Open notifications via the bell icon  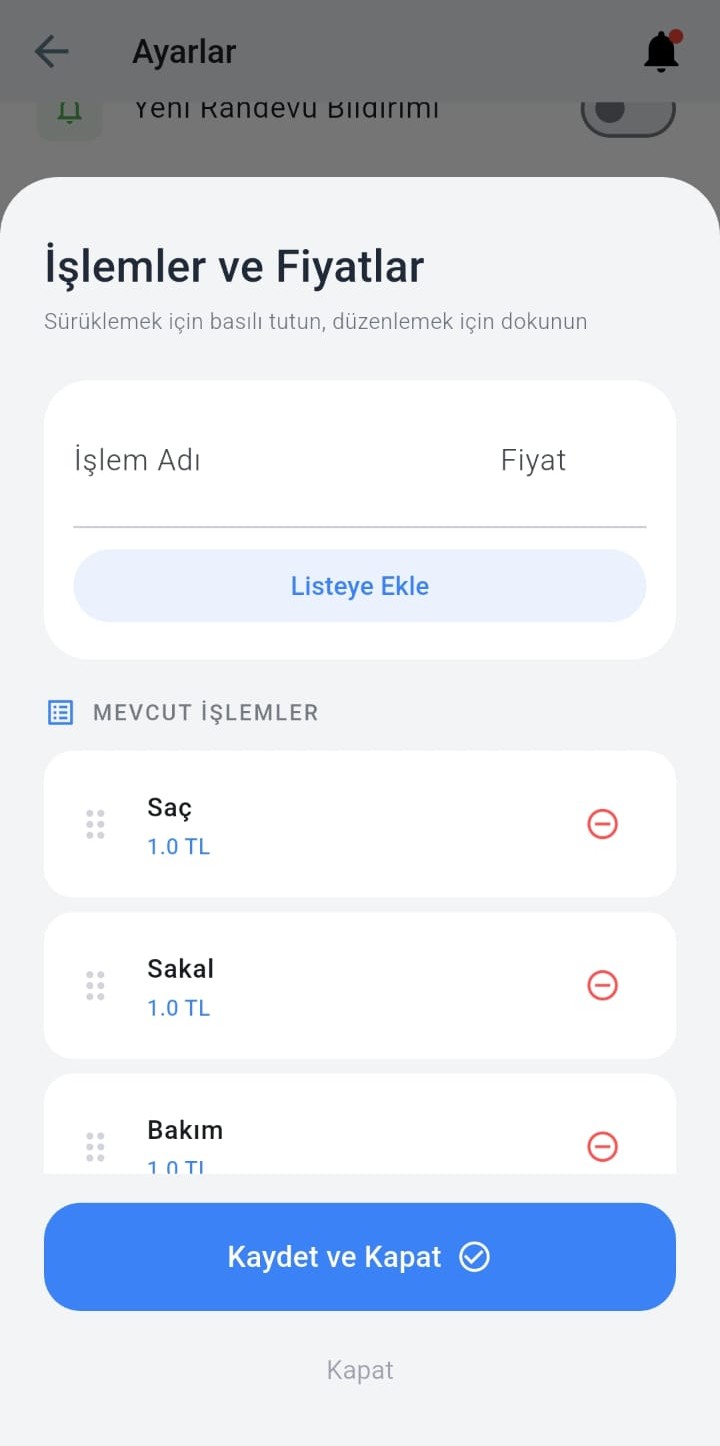(x=661, y=51)
